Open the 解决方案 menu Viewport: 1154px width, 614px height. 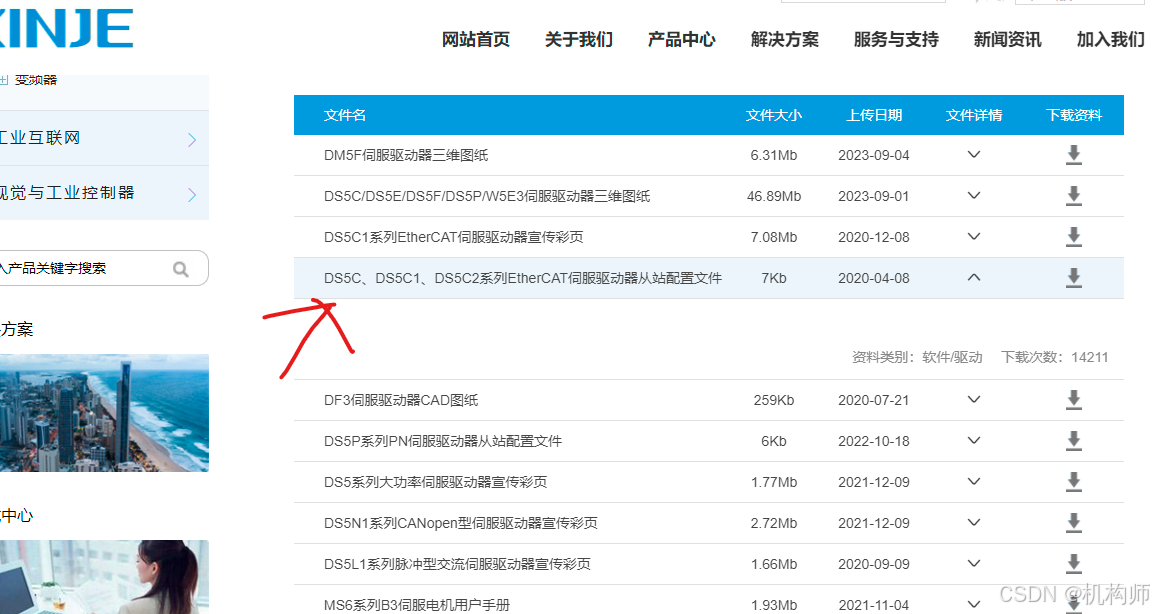tap(785, 39)
